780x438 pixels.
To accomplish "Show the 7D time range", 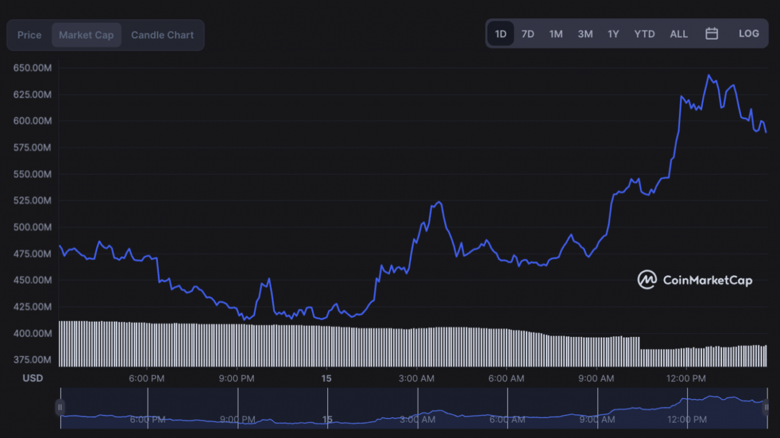I will pos(528,34).
